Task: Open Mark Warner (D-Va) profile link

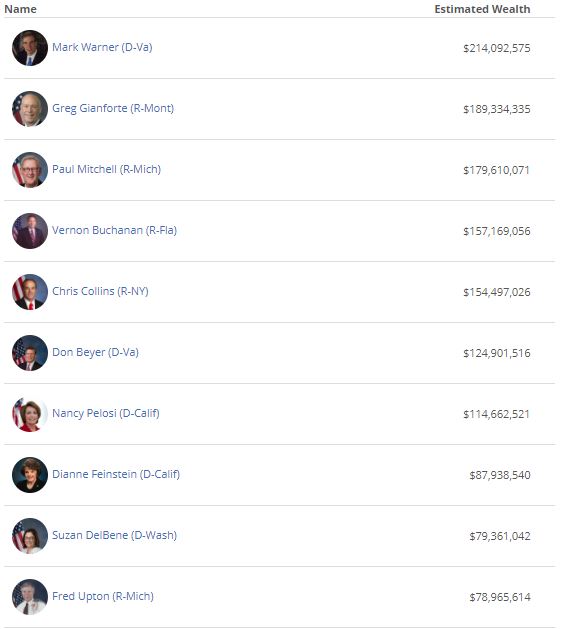Action: pyautogui.click(x=102, y=47)
